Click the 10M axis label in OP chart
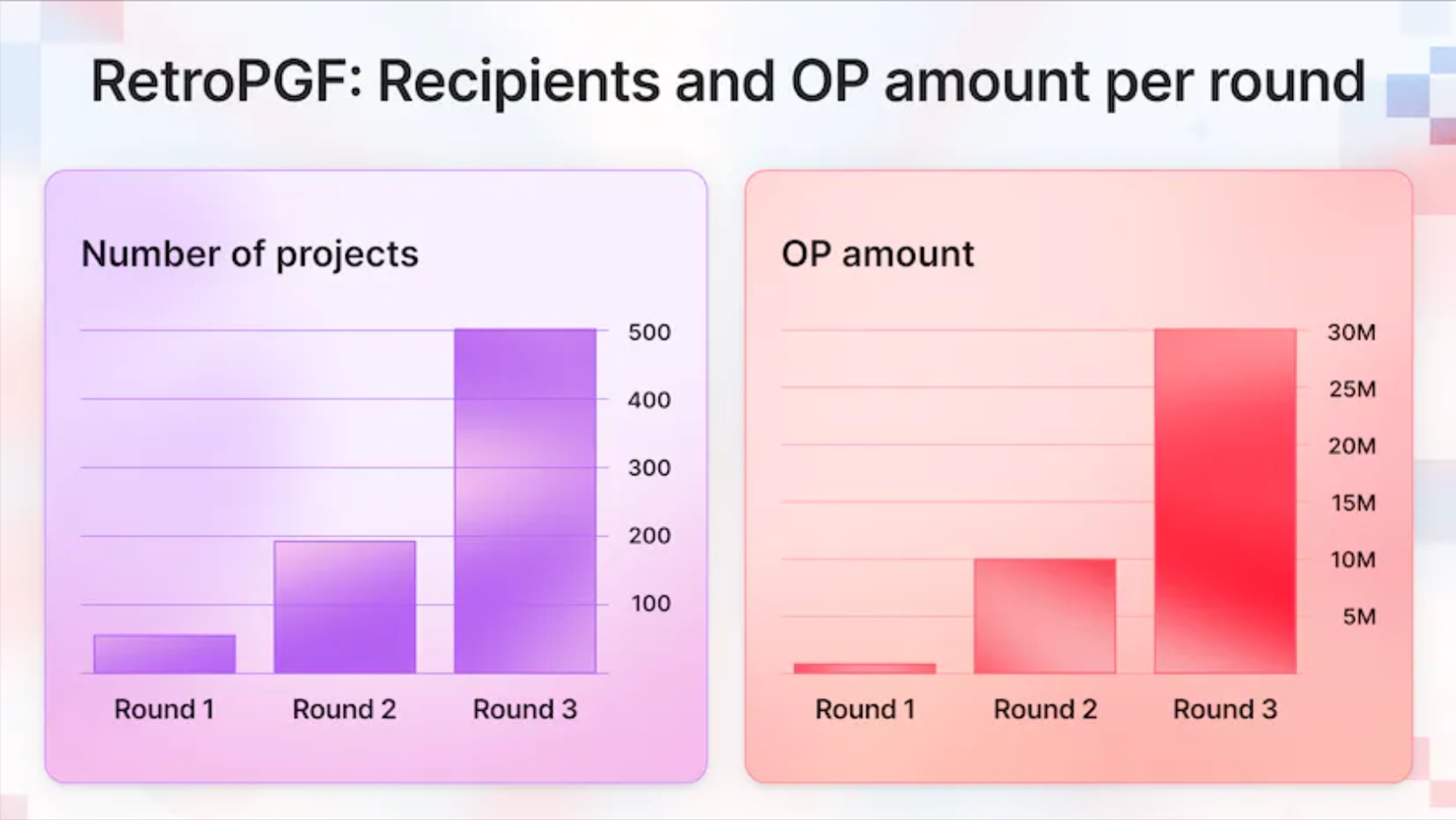Viewport: 1456px width, 820px height. coord(1353,559)
